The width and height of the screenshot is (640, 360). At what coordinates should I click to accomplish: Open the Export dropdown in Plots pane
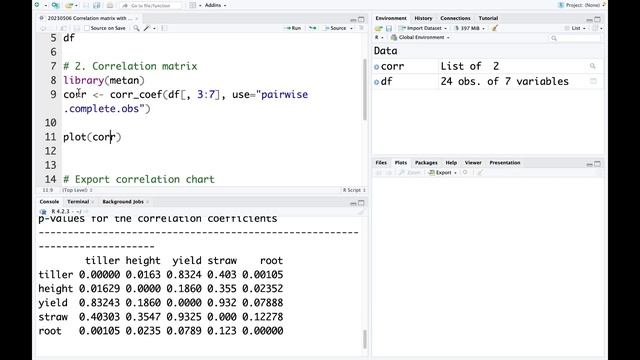point(443,173)
